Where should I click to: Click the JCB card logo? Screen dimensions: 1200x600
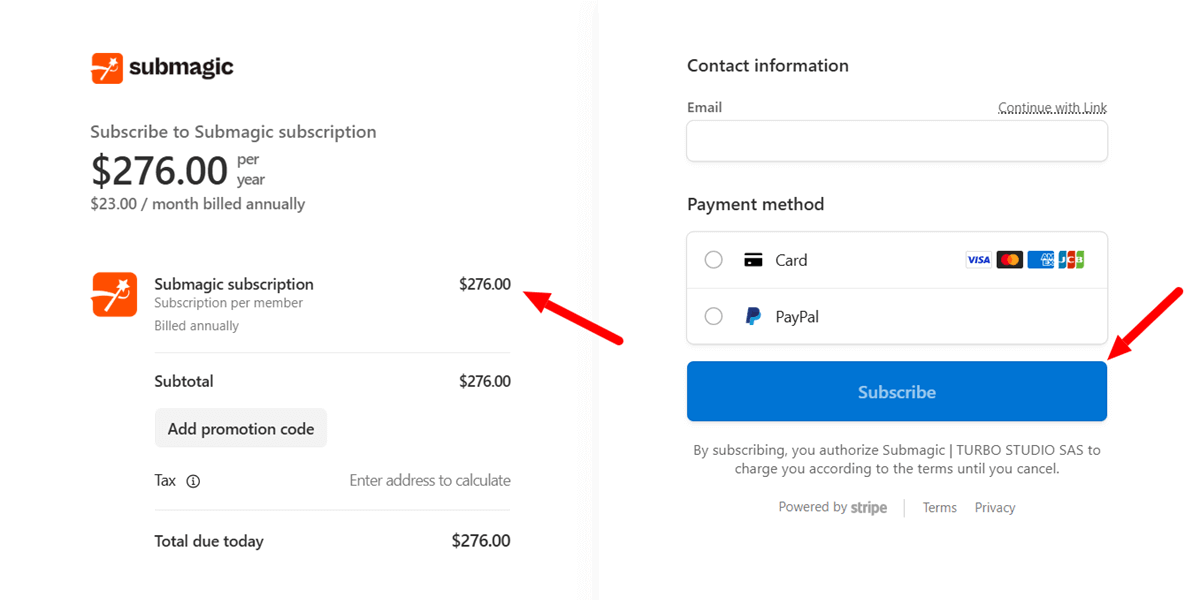1071,260
